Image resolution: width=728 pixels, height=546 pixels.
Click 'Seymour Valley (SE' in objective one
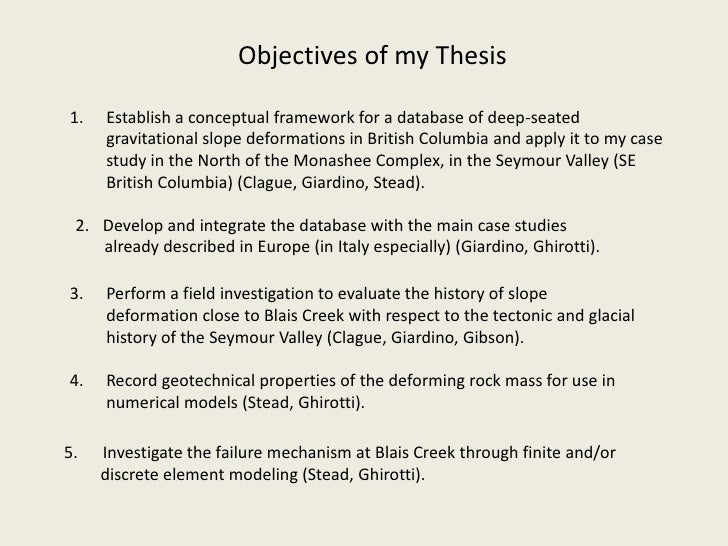click(x=566, y=161)
